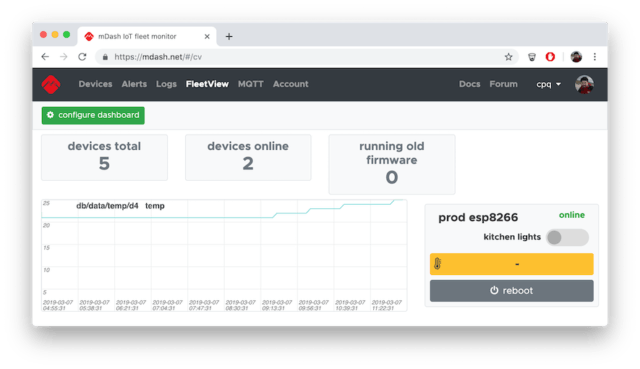Open a new tab with plus icon
Image resolution: width=640 pixels, height=369 pixels.
[229, 36]
